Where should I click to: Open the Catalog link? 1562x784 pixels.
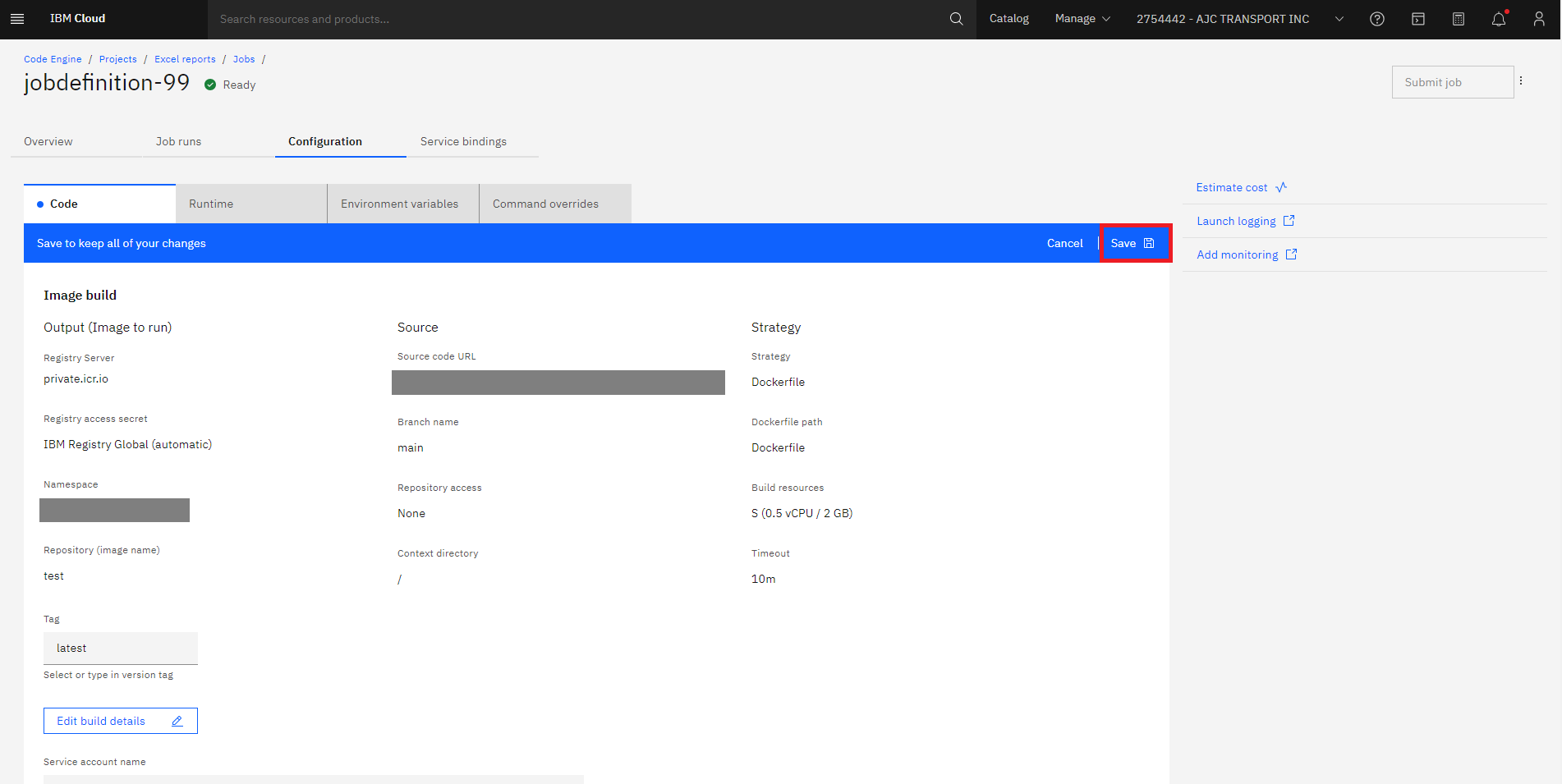1008,19
